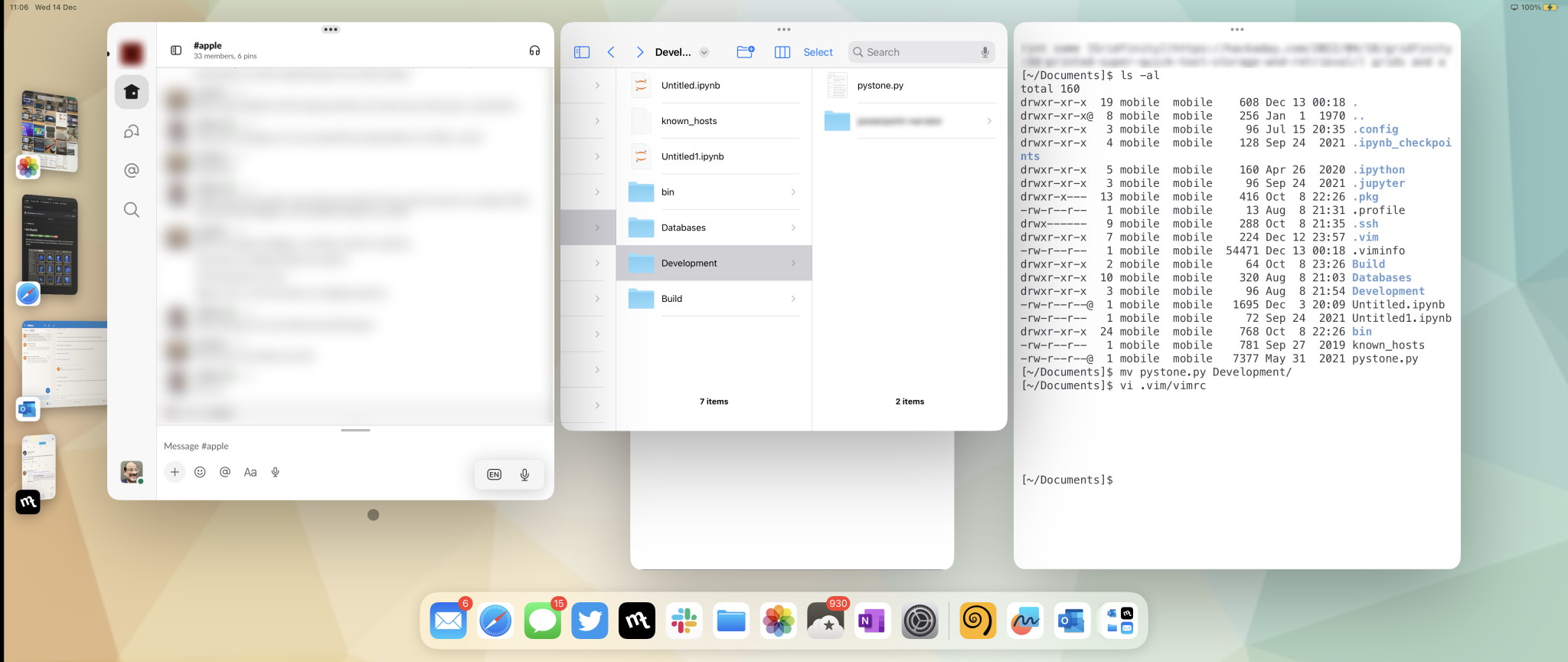Expand Databases folder chevron

click(x=793, y=228)
